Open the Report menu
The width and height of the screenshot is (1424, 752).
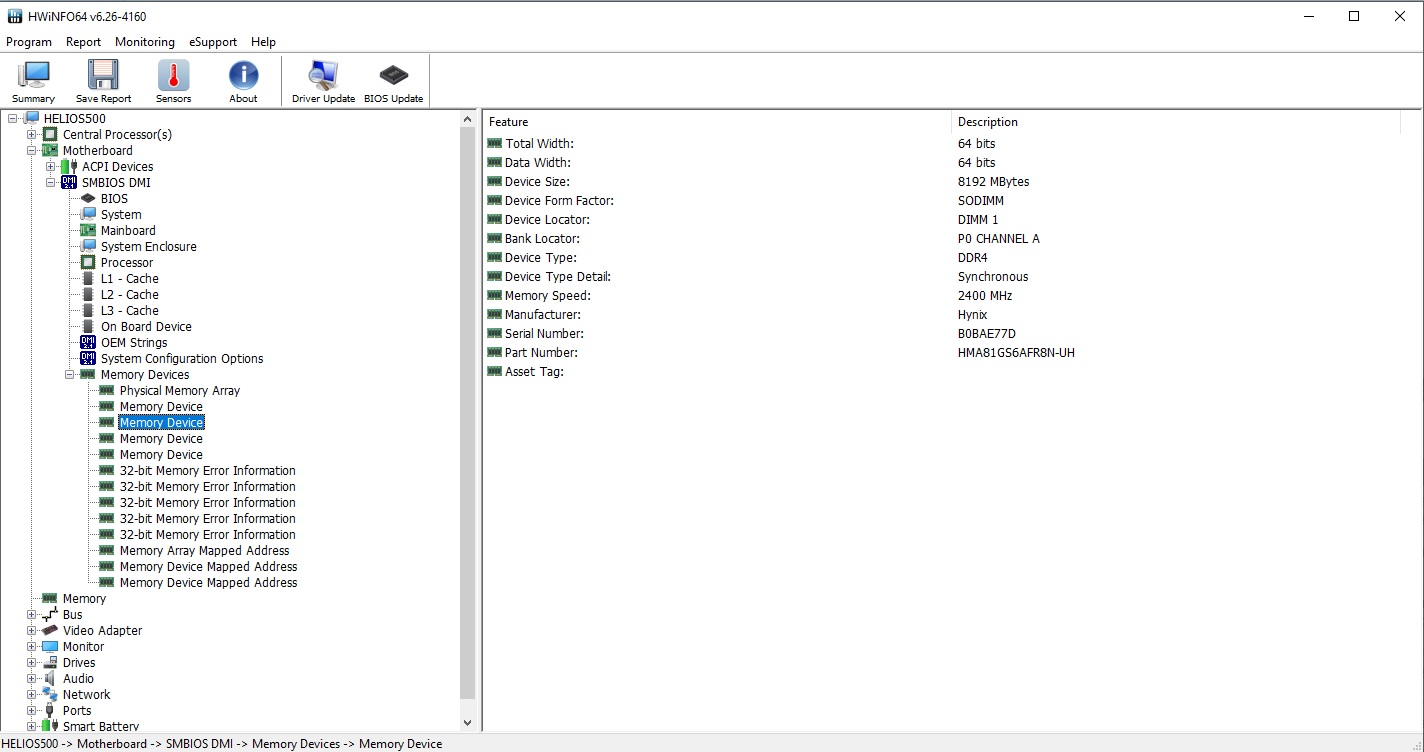tap(83, 42)
